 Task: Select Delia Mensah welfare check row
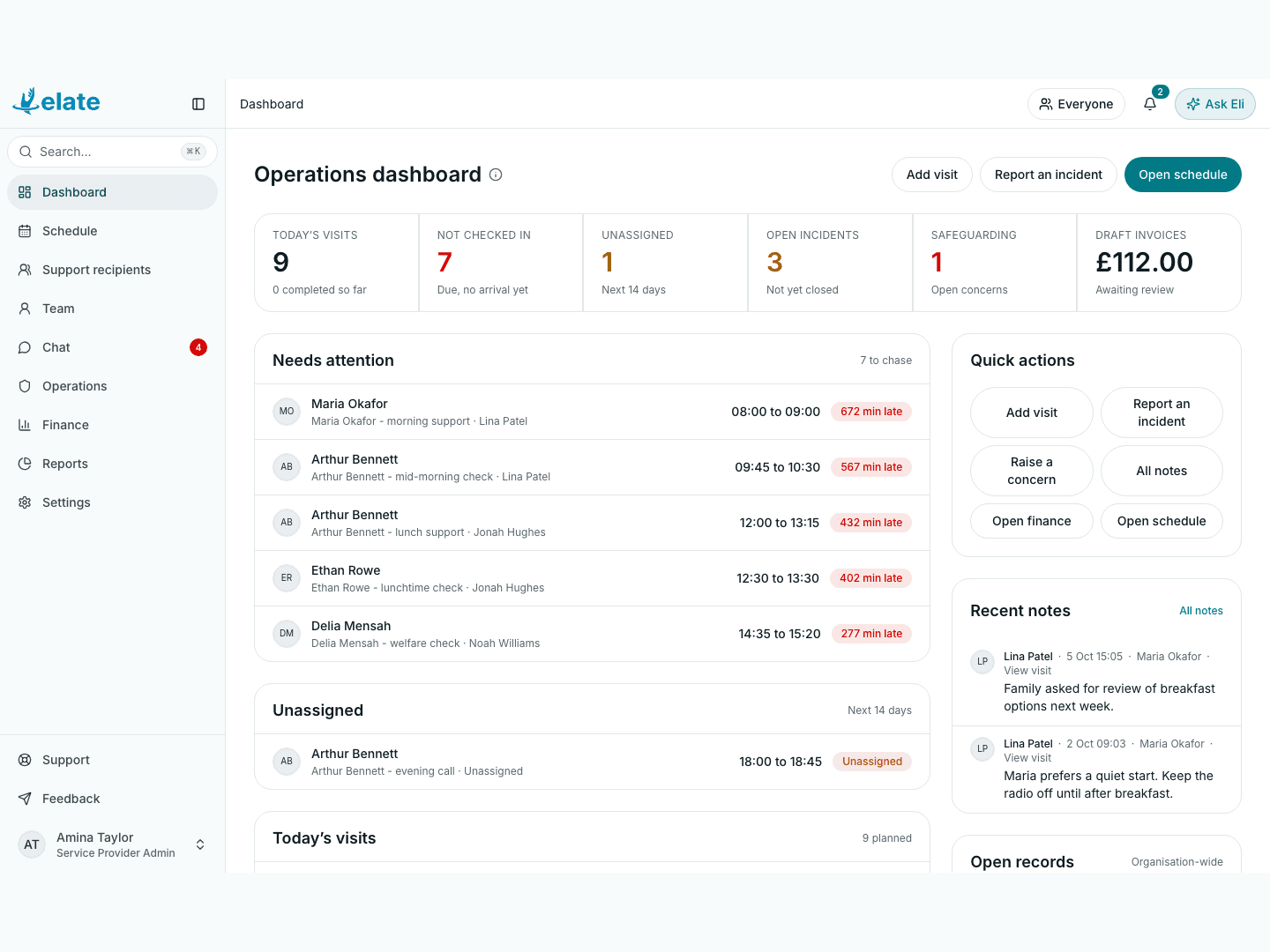pos(592,634)
